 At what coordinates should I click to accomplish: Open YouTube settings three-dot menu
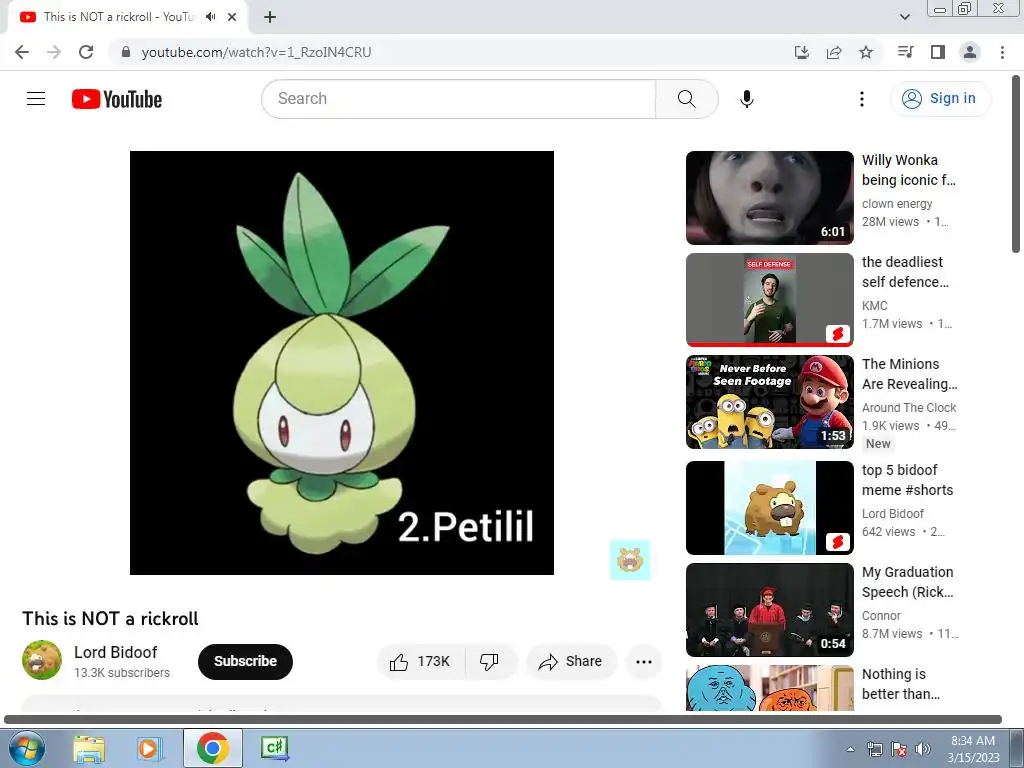(x=861, y=99)
